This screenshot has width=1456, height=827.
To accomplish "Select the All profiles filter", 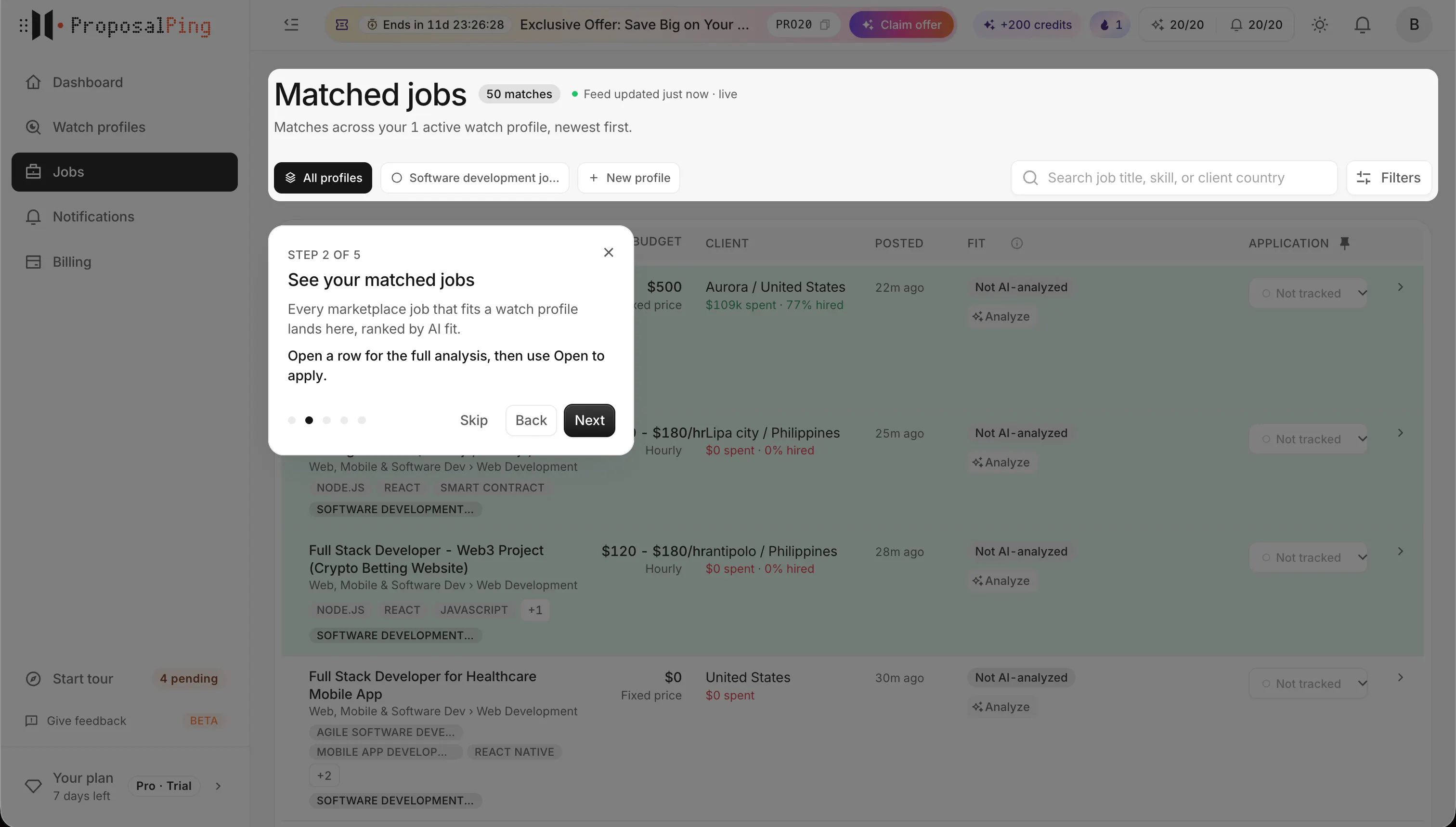I will tap(323, 178).
